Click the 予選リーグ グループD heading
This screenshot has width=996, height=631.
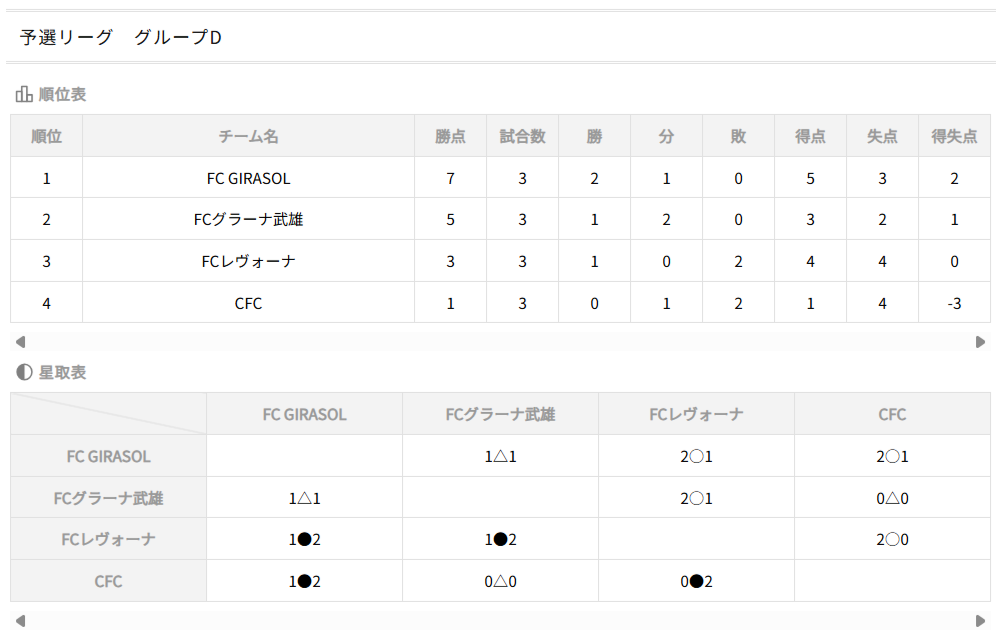tap(120, 38)
